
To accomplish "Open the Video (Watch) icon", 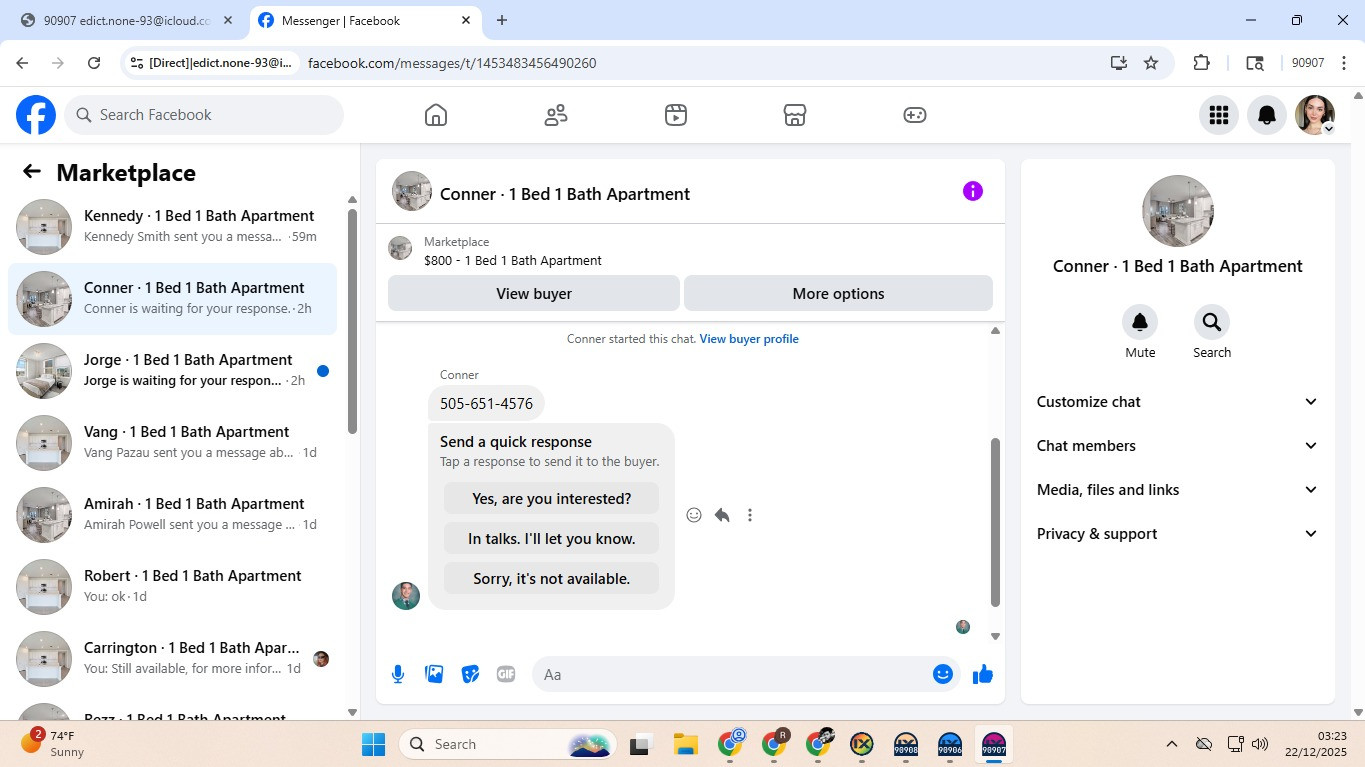I will [676, 115].
